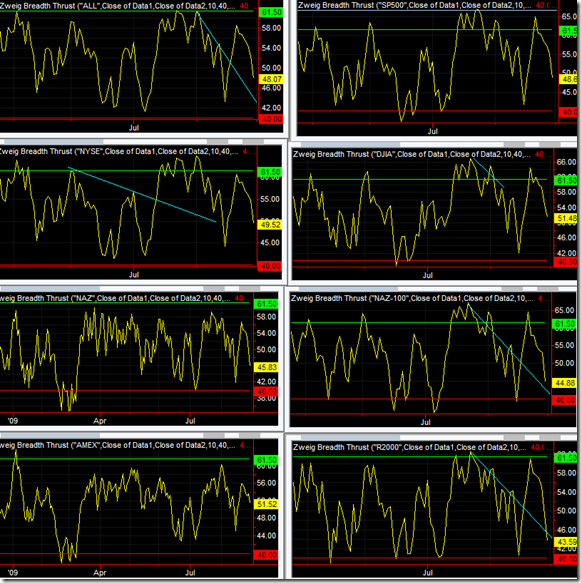
Task: Click the yellow 48.07 value label in ALL chart
Action: tap(271, 79)
